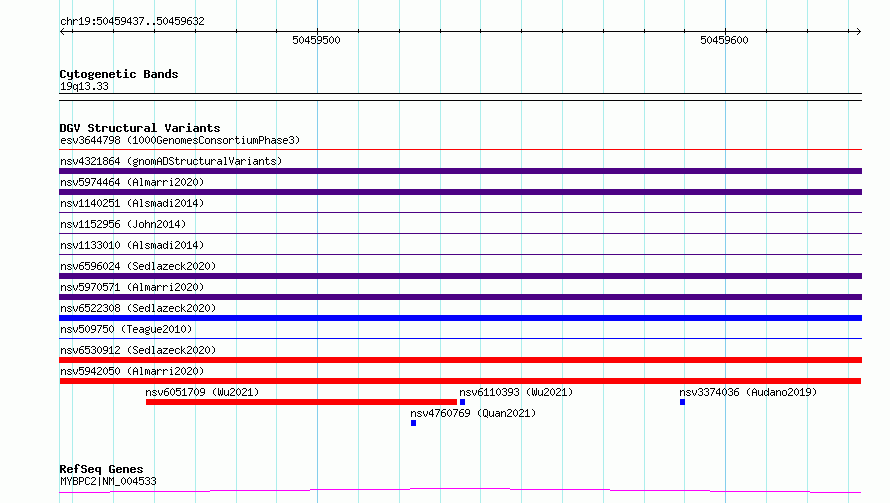Screen dimensions: 890x503
Task: Select nsv6051709 (Wu2021) label
Action: 202,392
